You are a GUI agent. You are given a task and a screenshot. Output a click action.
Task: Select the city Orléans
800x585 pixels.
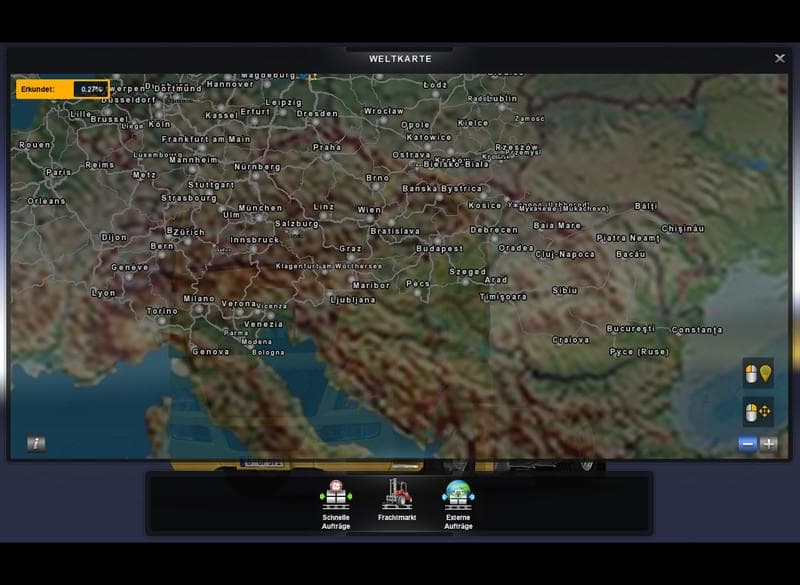pos(46,201)
